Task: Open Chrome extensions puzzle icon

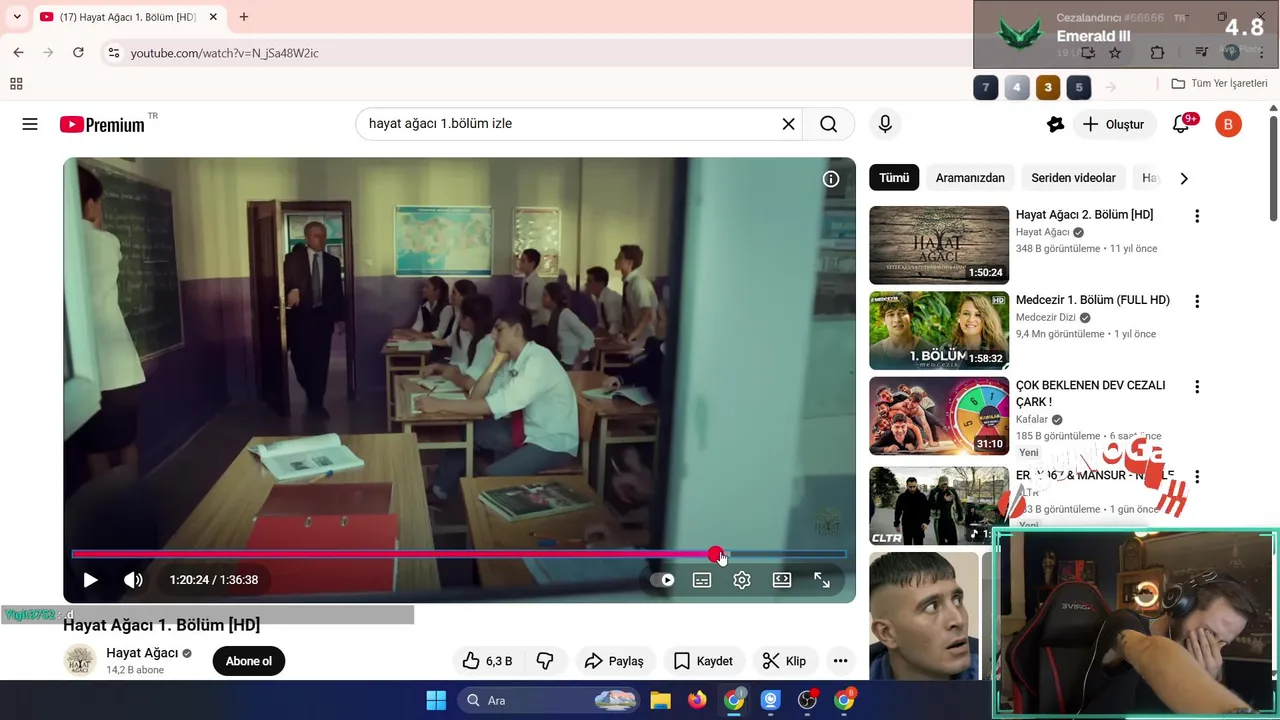Action: (1157, 53)
